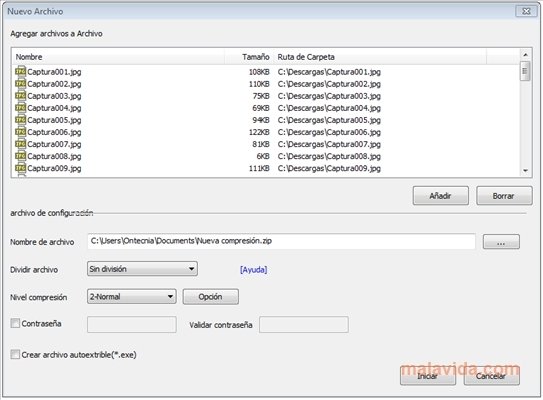Click the Captura008.jpg file icon
Image resolution: width=543 pixels, height=400 pixels.
click(x=20, y=156)
